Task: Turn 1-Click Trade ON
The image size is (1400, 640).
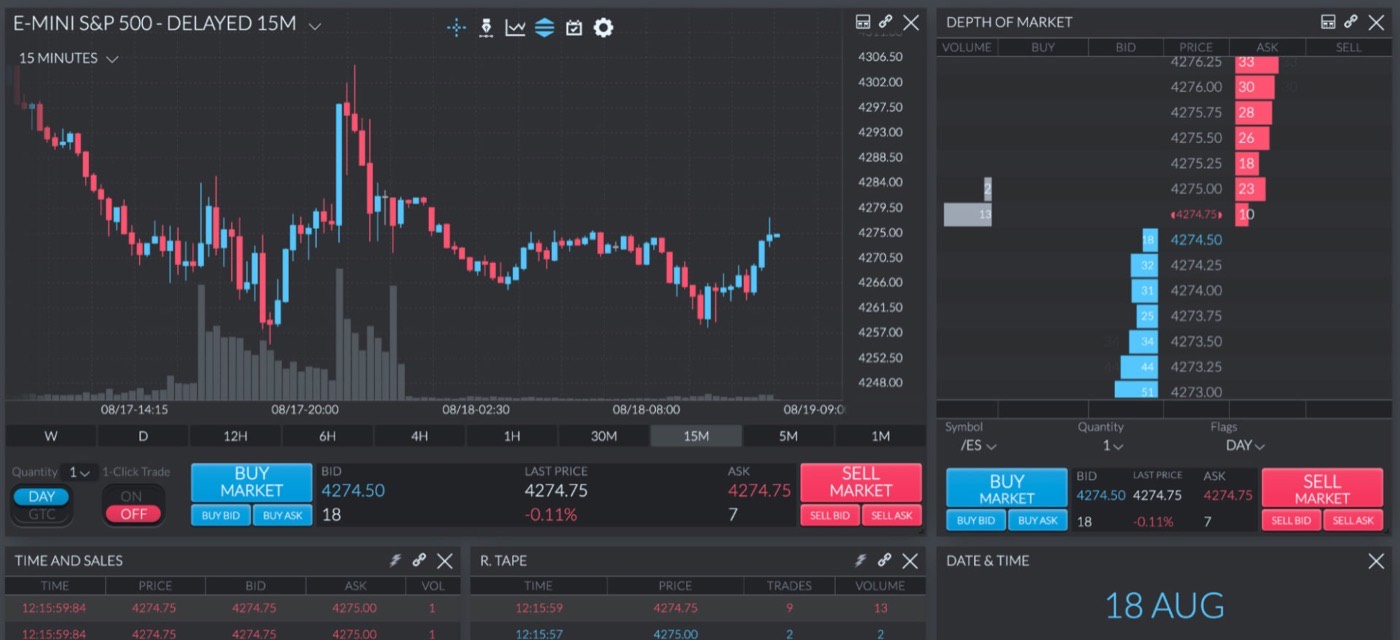Action: (133, 496)
